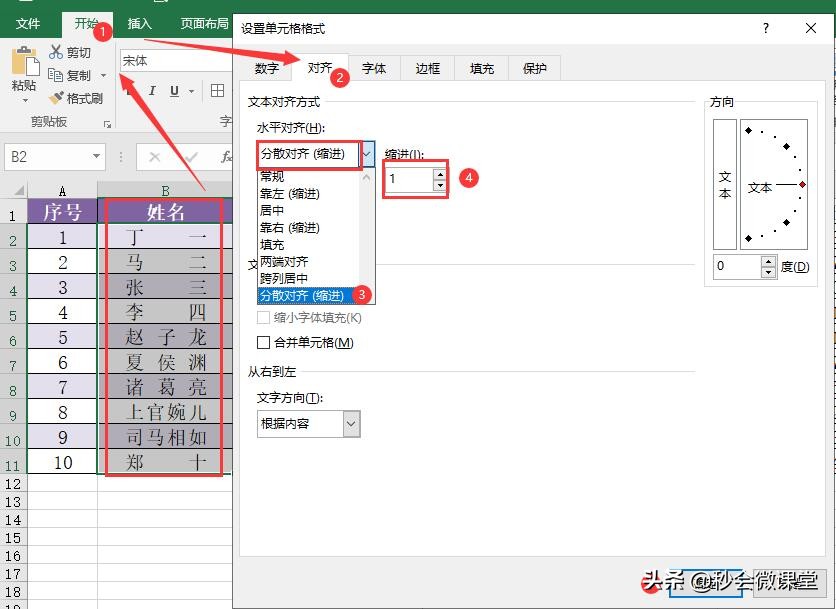Toggle italic formatting
This screenshot has height=609, width=836.
(x=152, y=91)
